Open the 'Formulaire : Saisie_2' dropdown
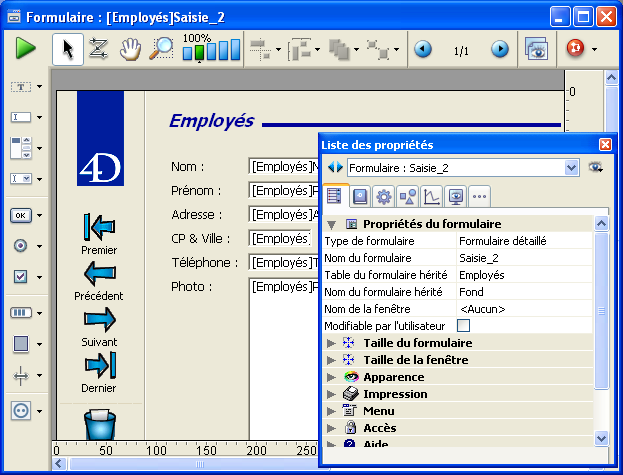Screen dimensions: 623x475 click(x=572, y=168)
